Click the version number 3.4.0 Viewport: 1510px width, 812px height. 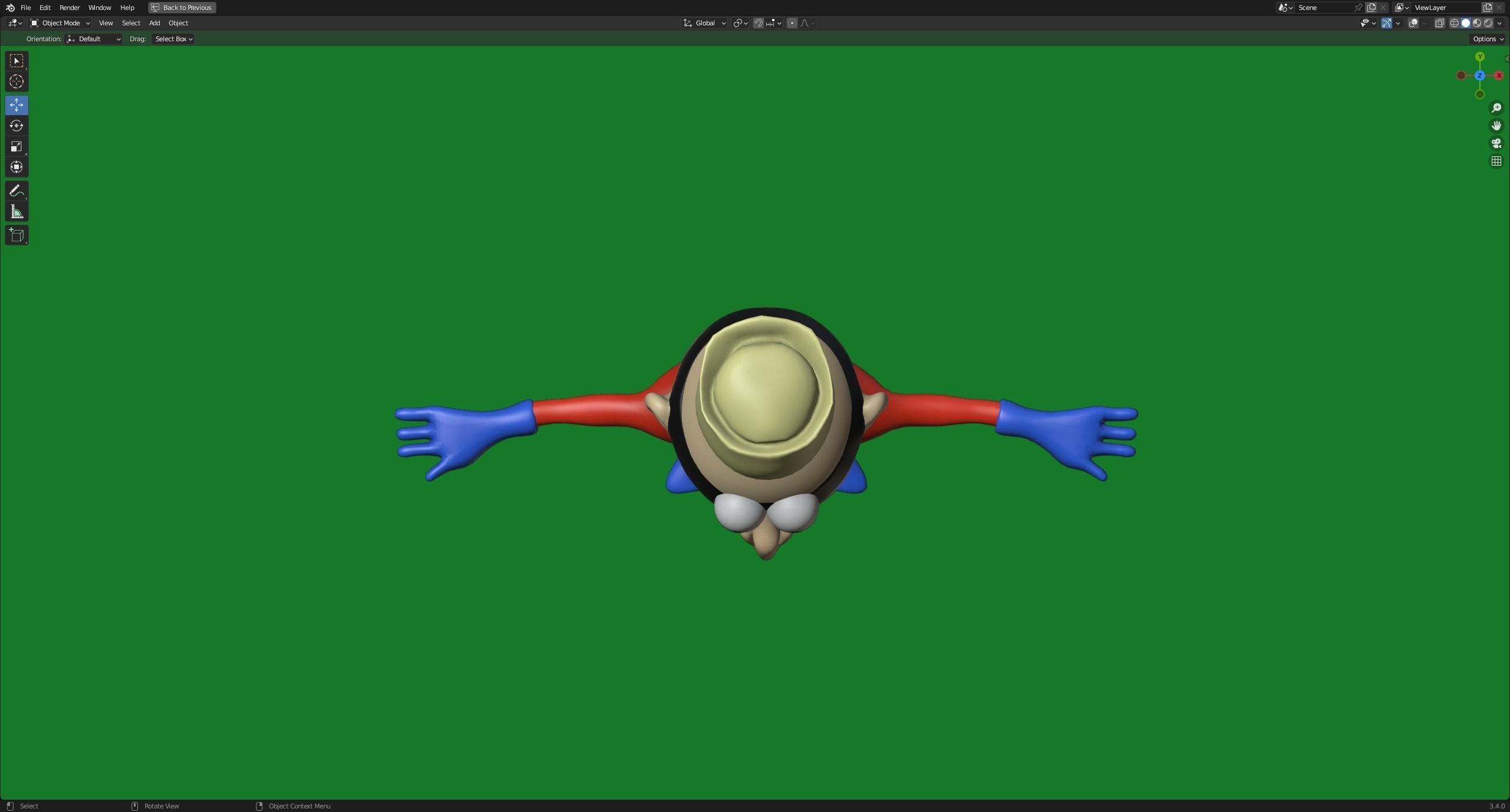click(1496, 806)
